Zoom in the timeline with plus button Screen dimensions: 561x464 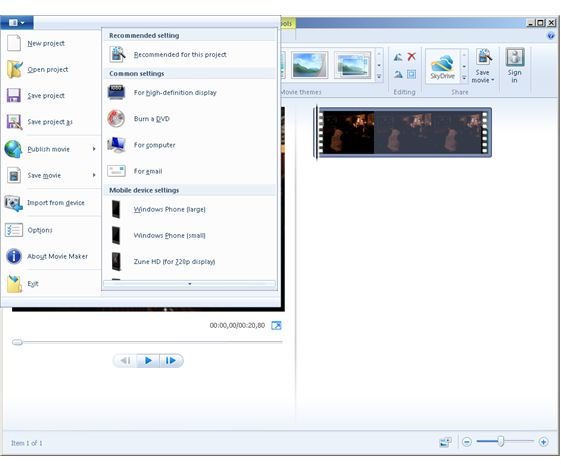tap(543, 442)
